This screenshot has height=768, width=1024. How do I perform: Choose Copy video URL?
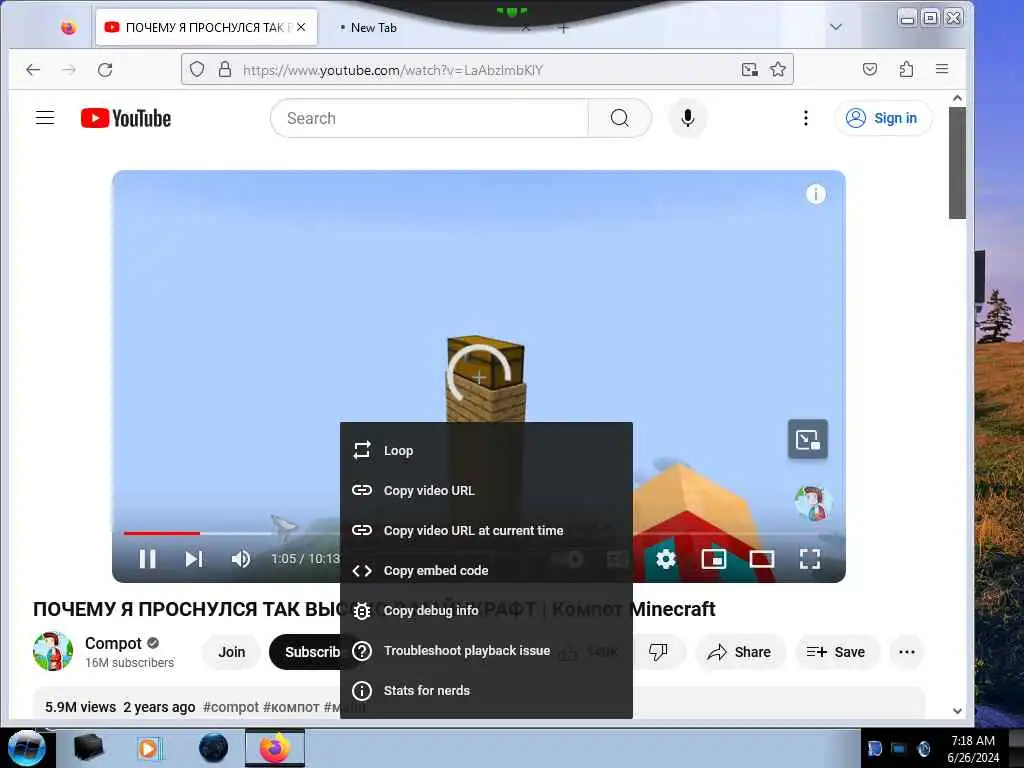point(486,490)
